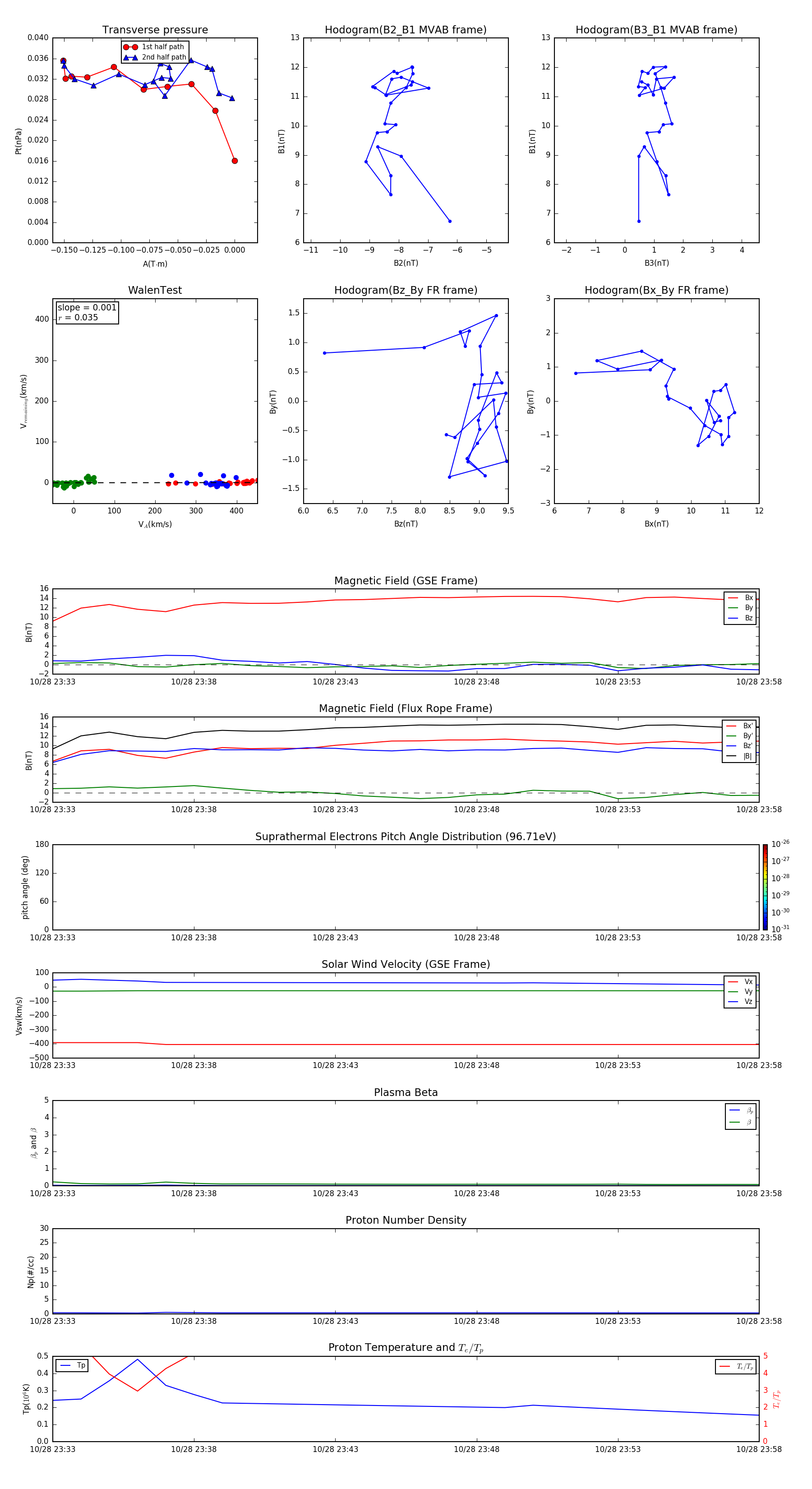Select the "1st half path" legend entry
Image resolution: width=812 pixels, height=1489 pixels.
tap(154, 47)
